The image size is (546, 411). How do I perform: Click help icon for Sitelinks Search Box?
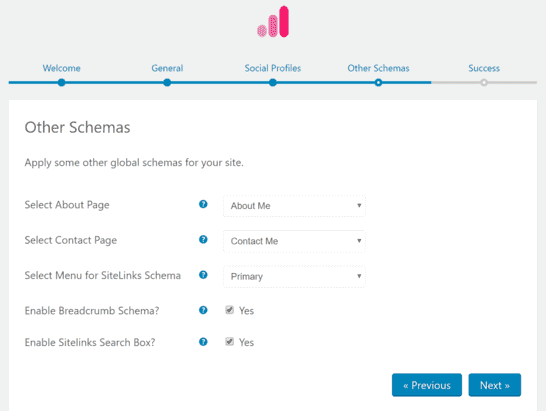click(x=203, y=342)
